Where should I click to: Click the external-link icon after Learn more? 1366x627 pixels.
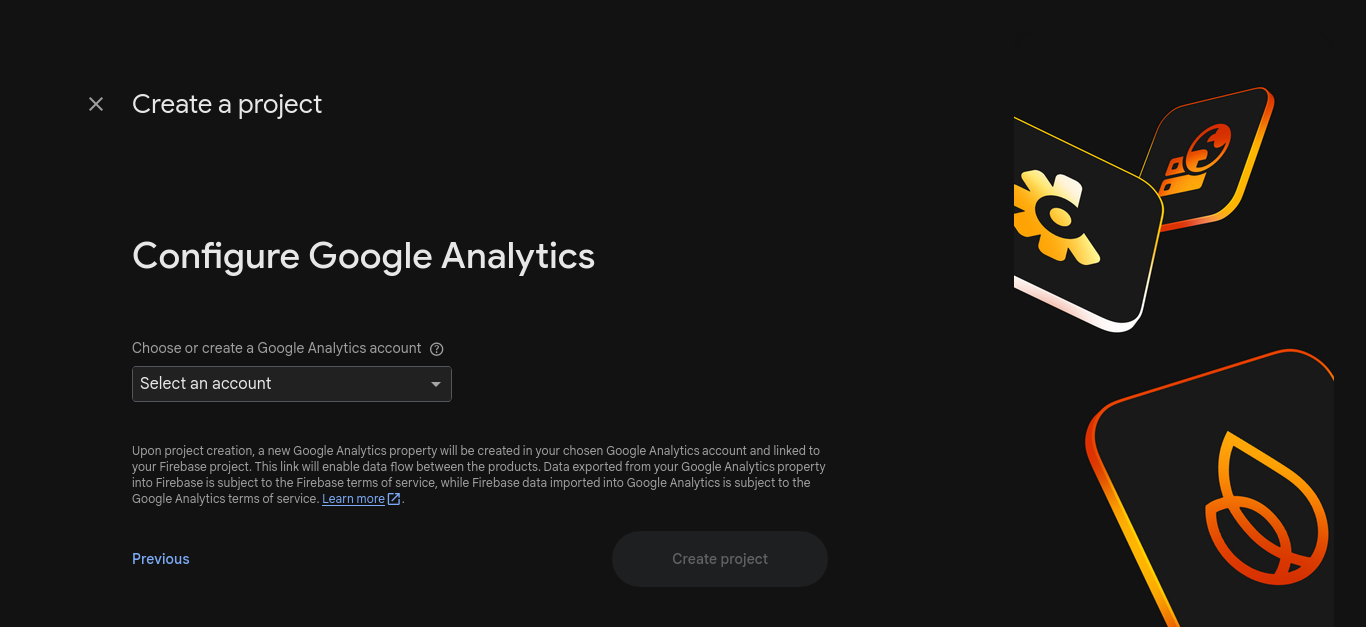click(394, 499)
